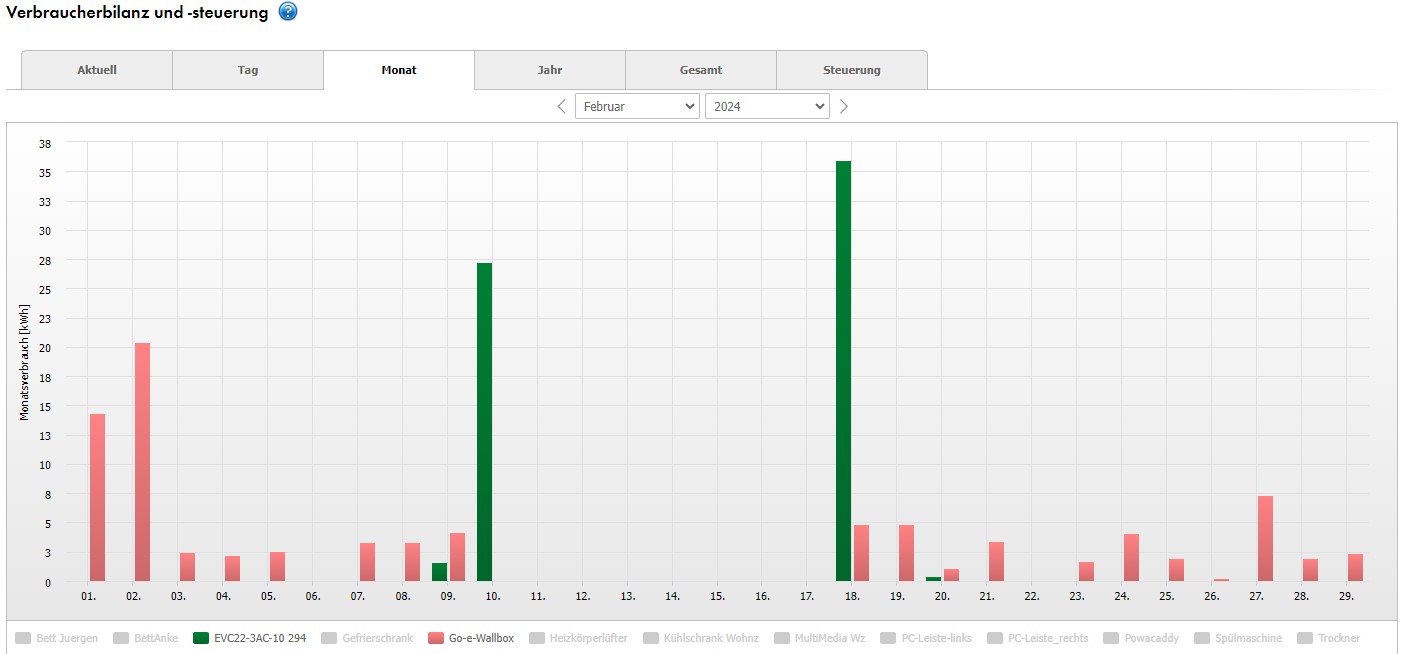
Task: Select the red bar on day 18
Action: click(x=861, y=553)
